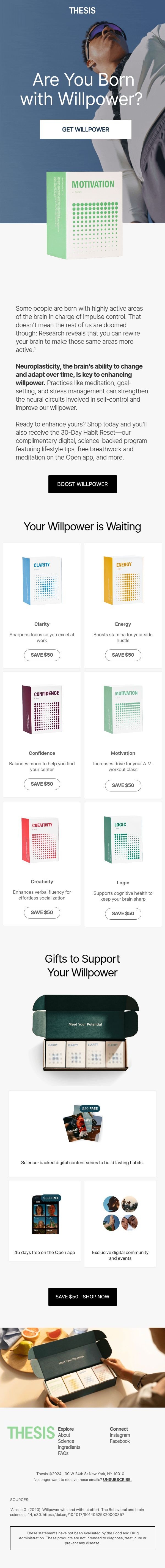
Task: Click SAVE $50 under Clarity
Action: coord(42,655)
